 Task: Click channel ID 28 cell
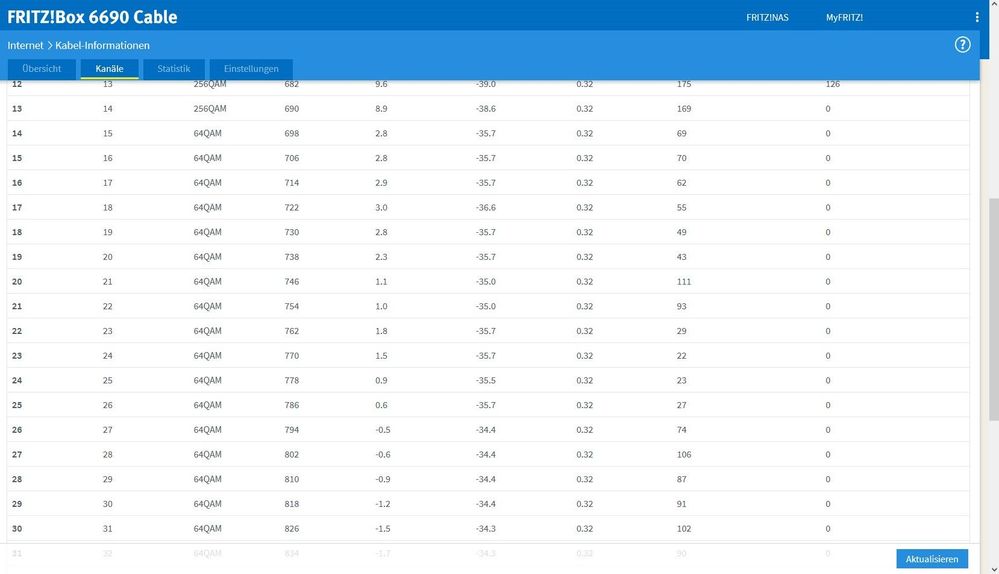click(108, 454)
